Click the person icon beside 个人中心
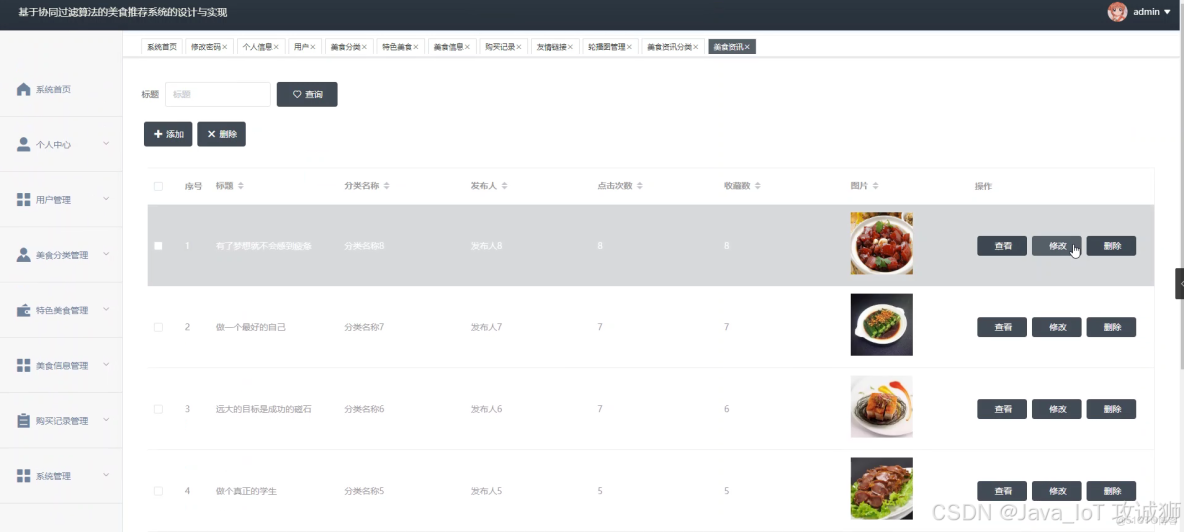 click(23, 144)
